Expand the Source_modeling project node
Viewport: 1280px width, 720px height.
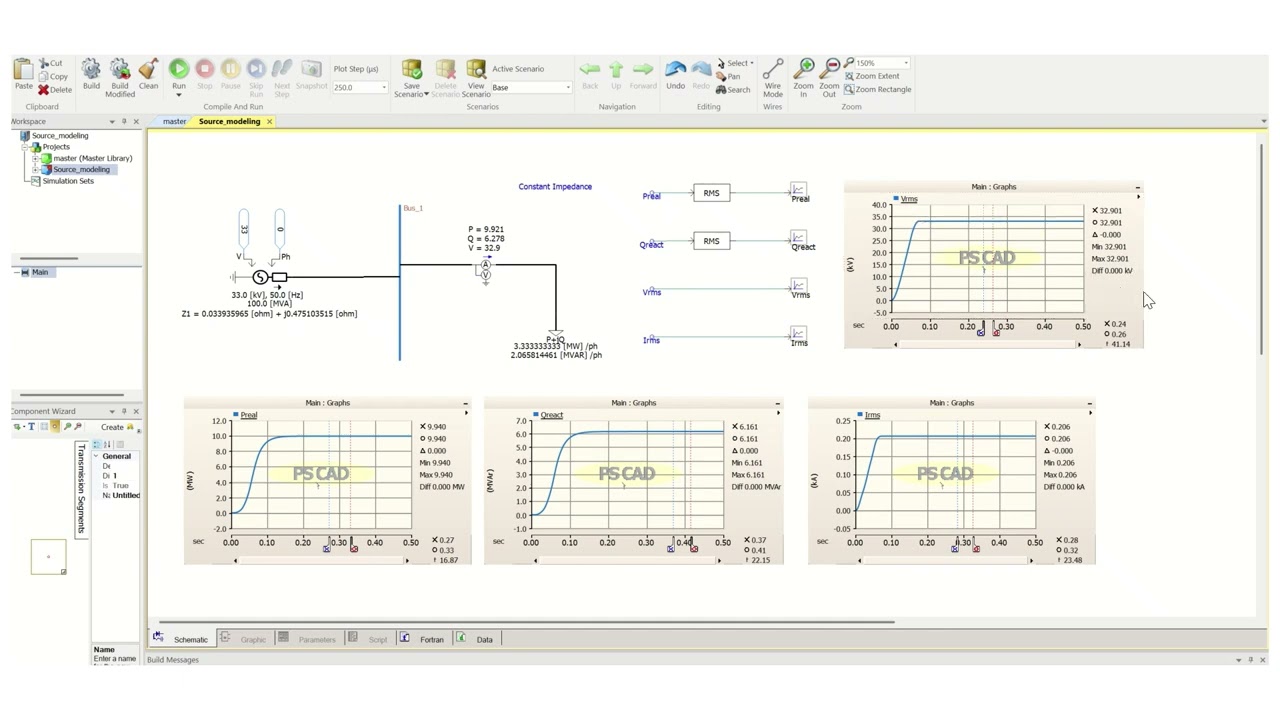[35, 169]
